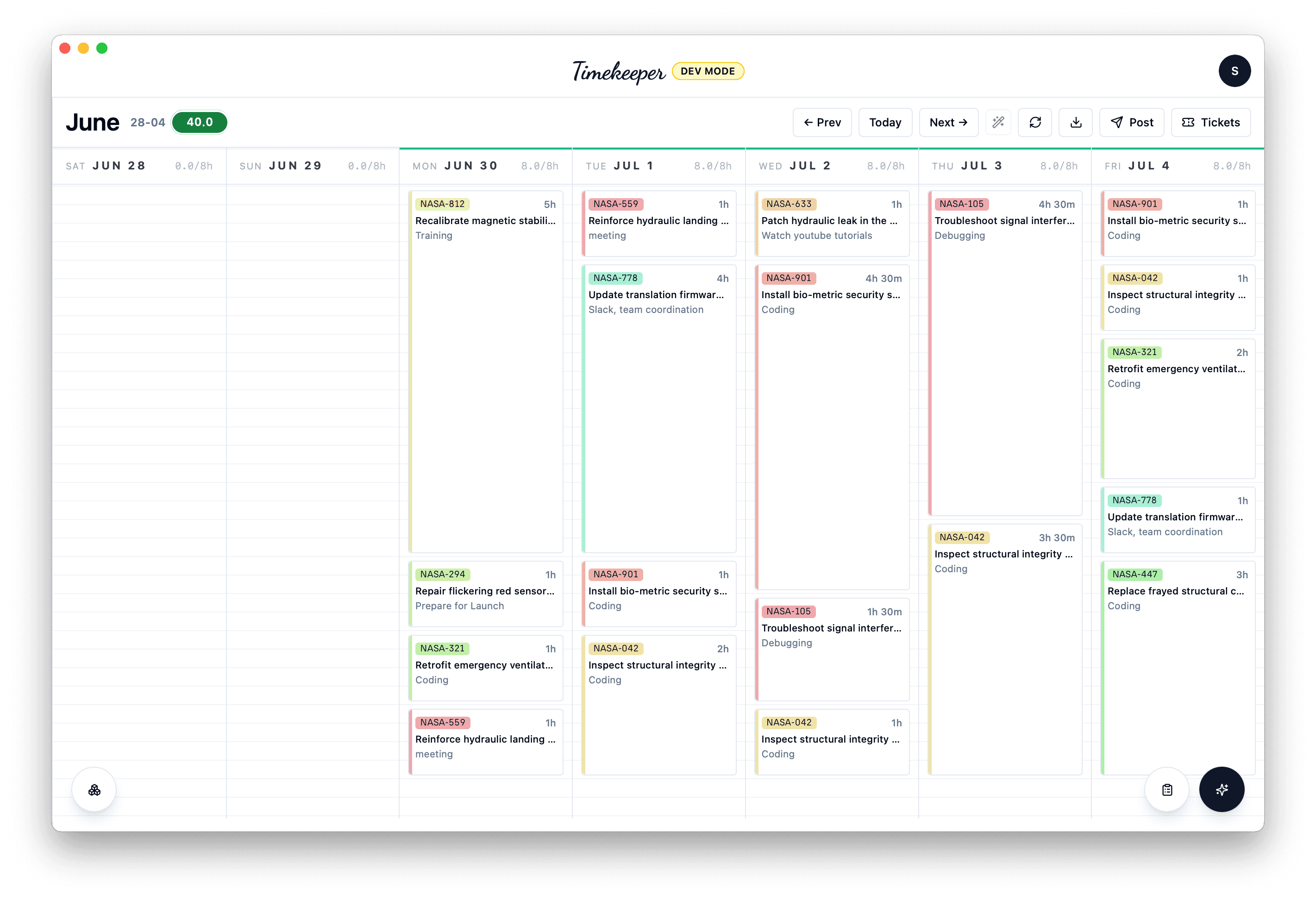Click the sync/refresh icon in the toolbar
Screen dimensions: 1316x900
tap(1035, 122)
